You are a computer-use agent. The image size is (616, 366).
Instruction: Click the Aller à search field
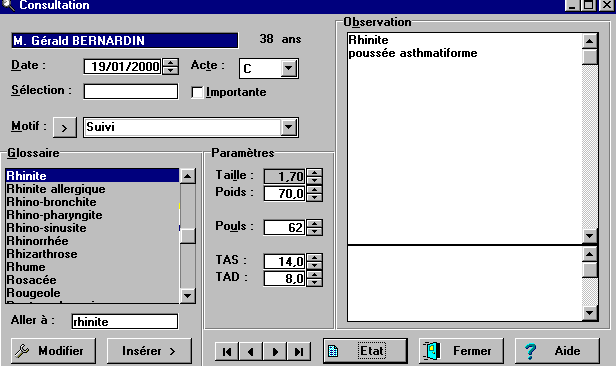point(125,322)
